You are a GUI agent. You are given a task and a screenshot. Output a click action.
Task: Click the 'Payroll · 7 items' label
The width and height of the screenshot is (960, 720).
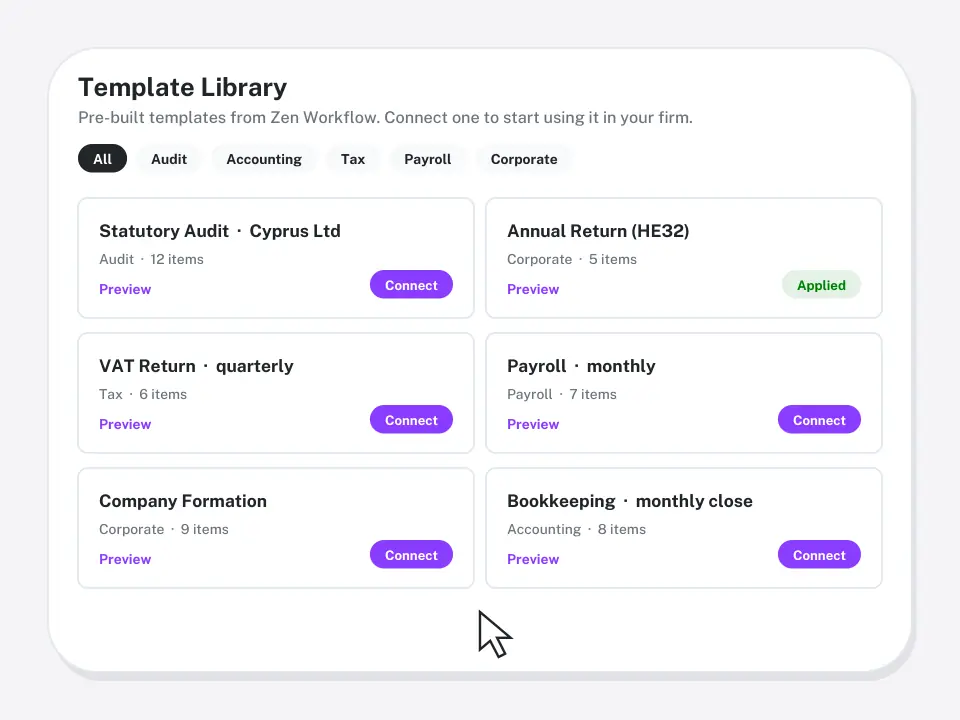[561, 394]
